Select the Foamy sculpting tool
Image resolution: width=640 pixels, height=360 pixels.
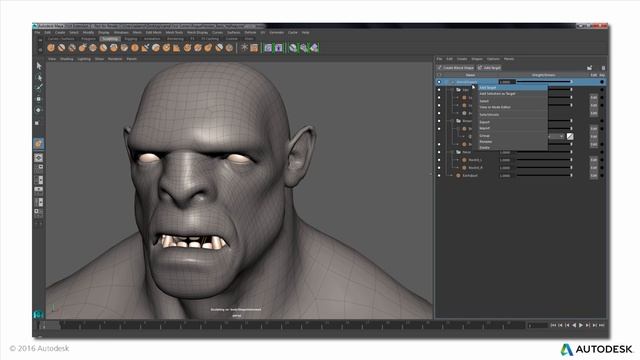coord(114,48)
